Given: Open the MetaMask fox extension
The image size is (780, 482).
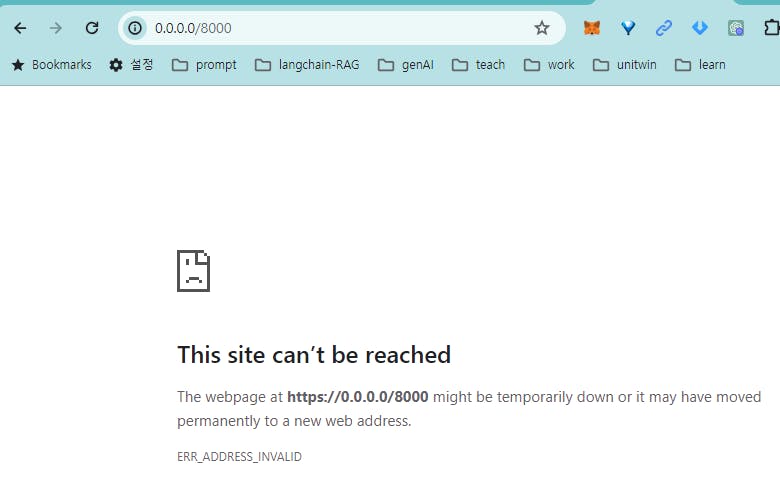Looking at the screenshot, I should 592,28.
